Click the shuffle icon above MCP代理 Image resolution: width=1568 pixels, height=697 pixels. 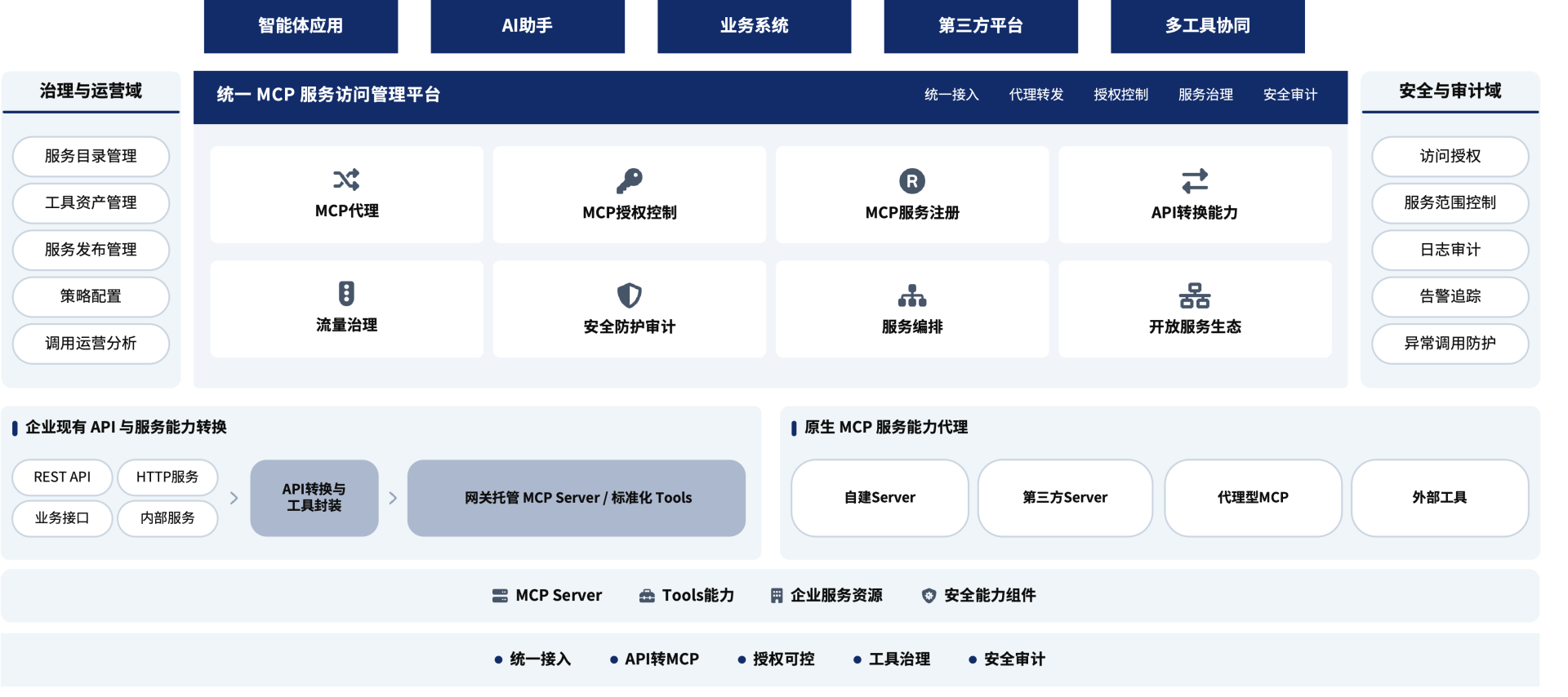point(346,180)
